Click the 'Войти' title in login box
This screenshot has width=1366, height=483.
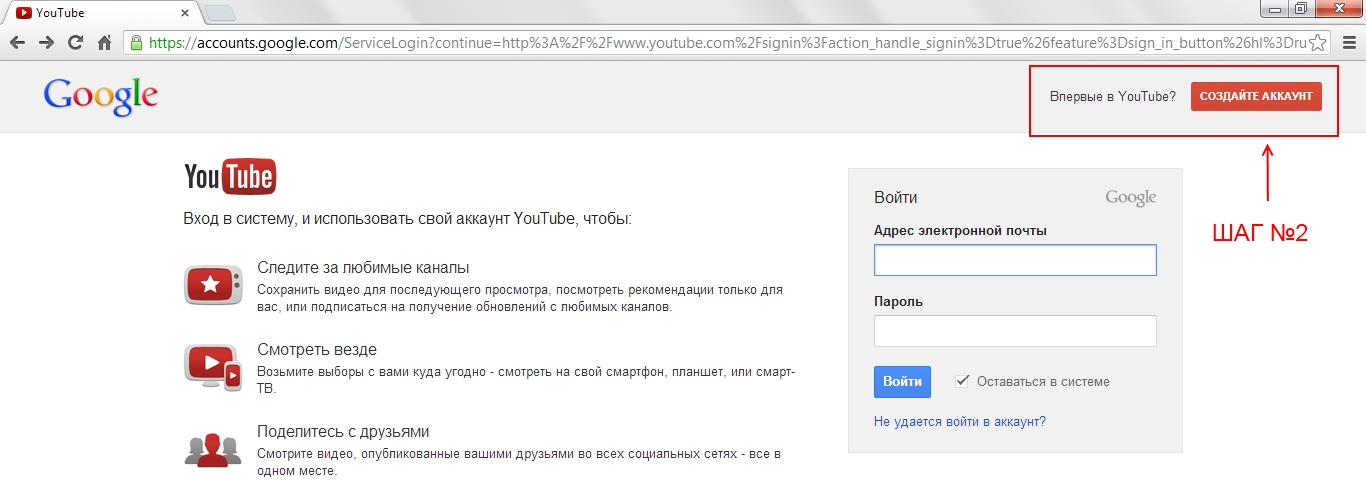tap(895, 198)
